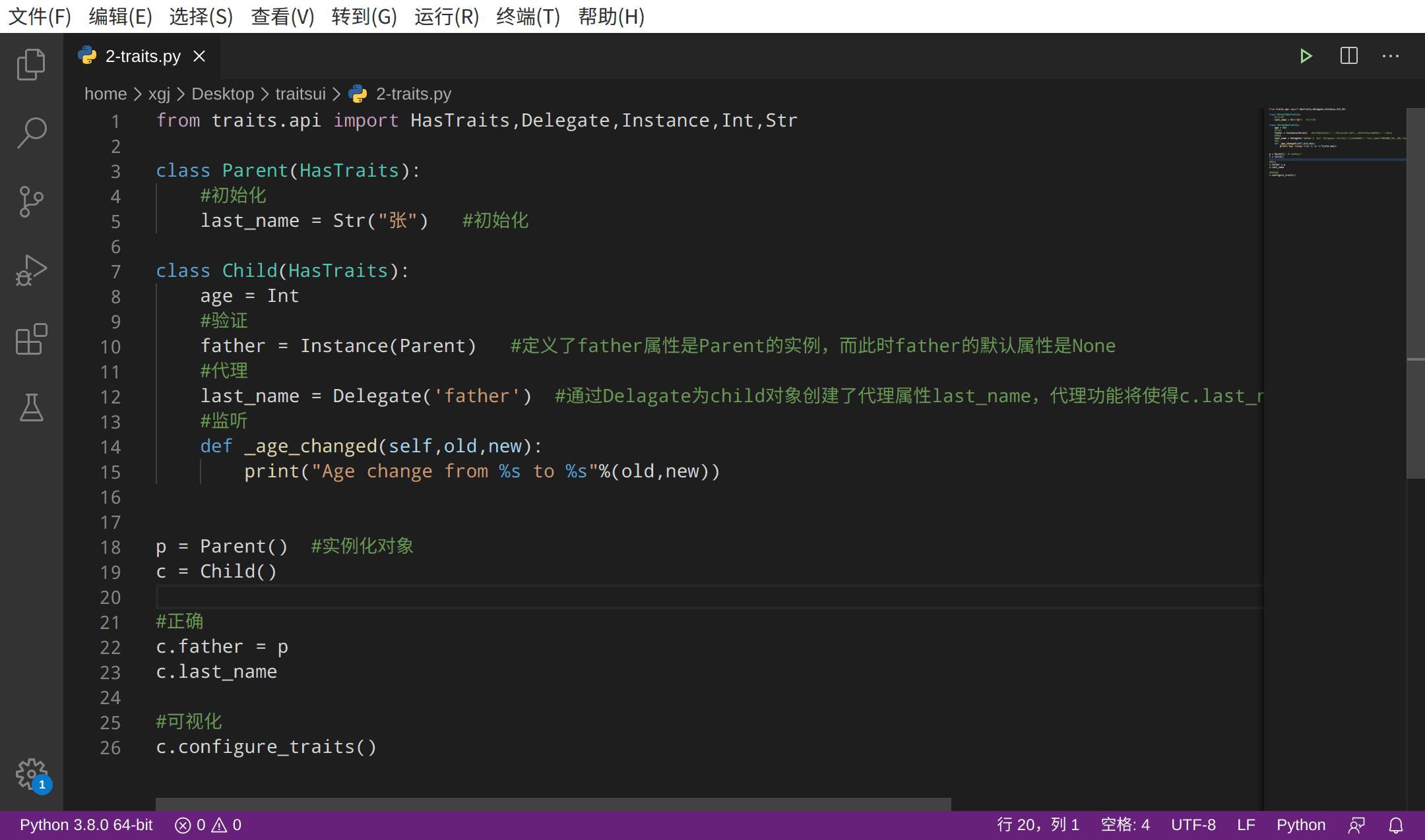1425x840 pixels.
Task: Toggle error and warning counts panel
Action: click(x=206, y=825)
